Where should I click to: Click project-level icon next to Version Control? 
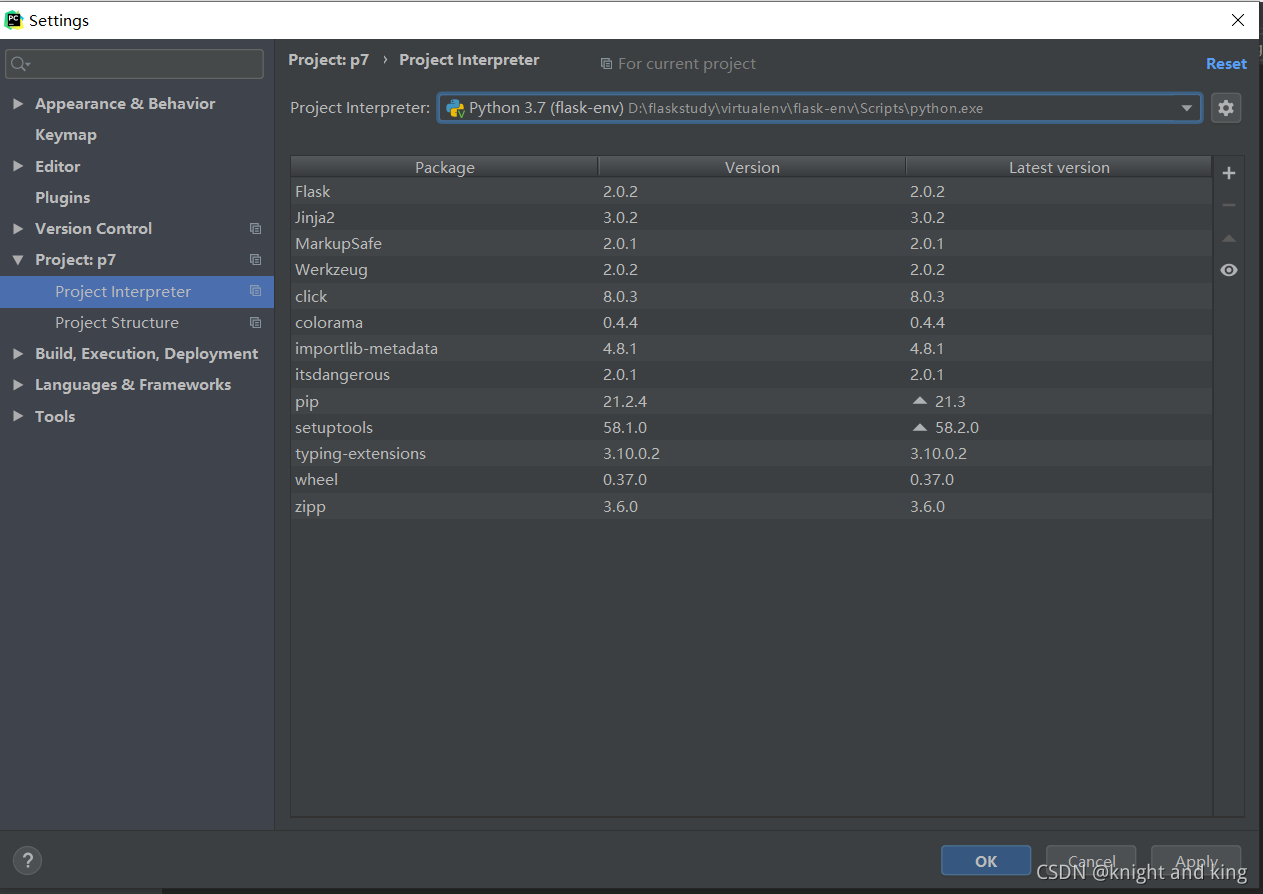(x=255, y=229)
